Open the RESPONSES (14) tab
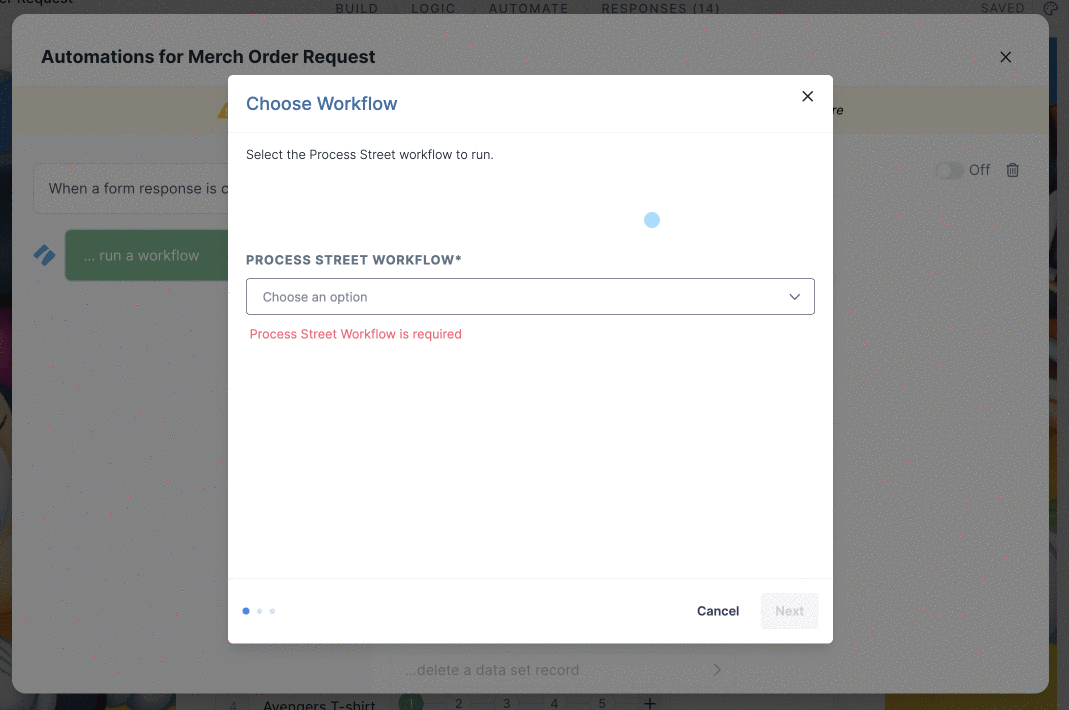Screen dimensions: 1069x710 point(660,8)
